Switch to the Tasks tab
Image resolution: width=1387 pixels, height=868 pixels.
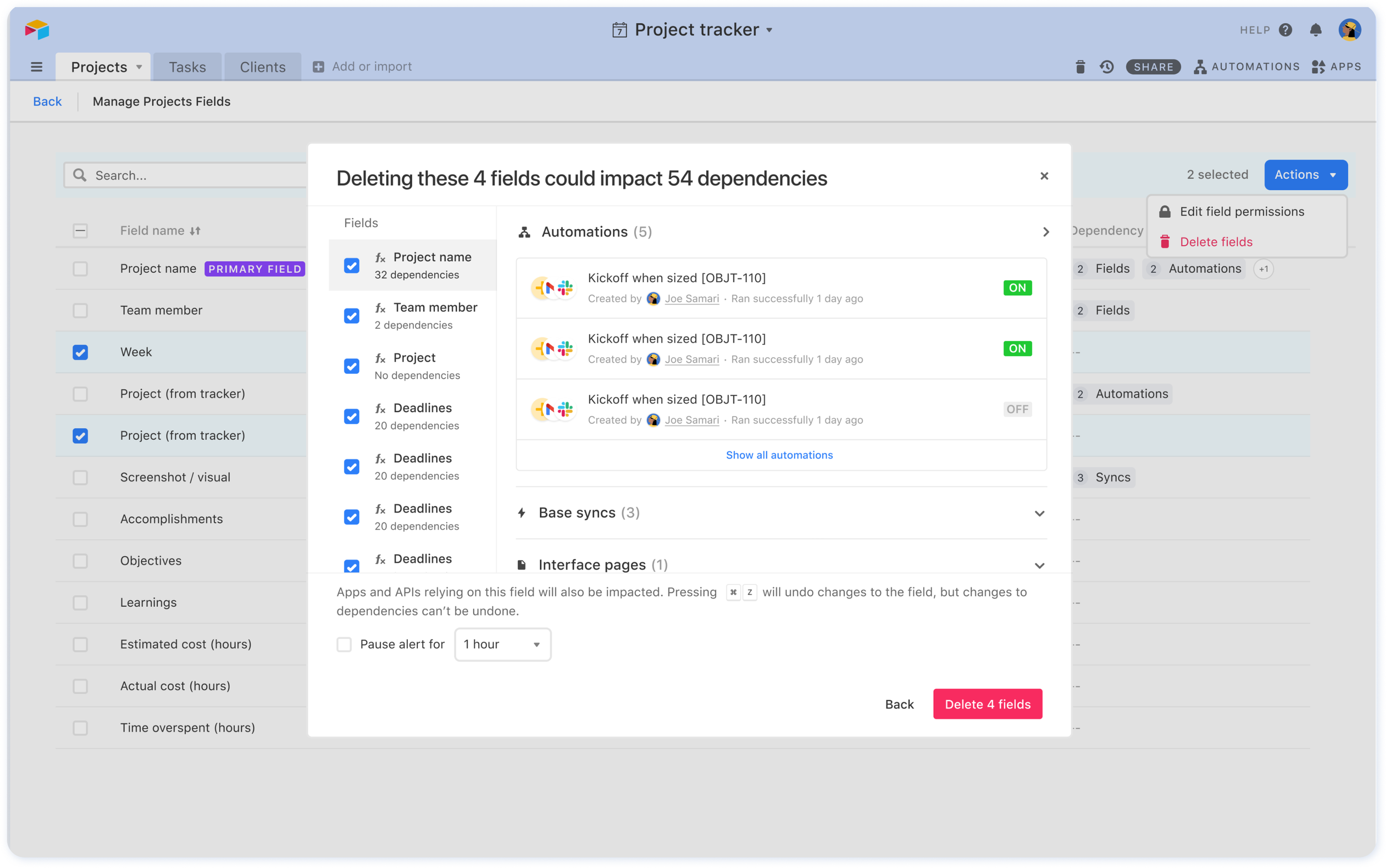tap(187, 67)
